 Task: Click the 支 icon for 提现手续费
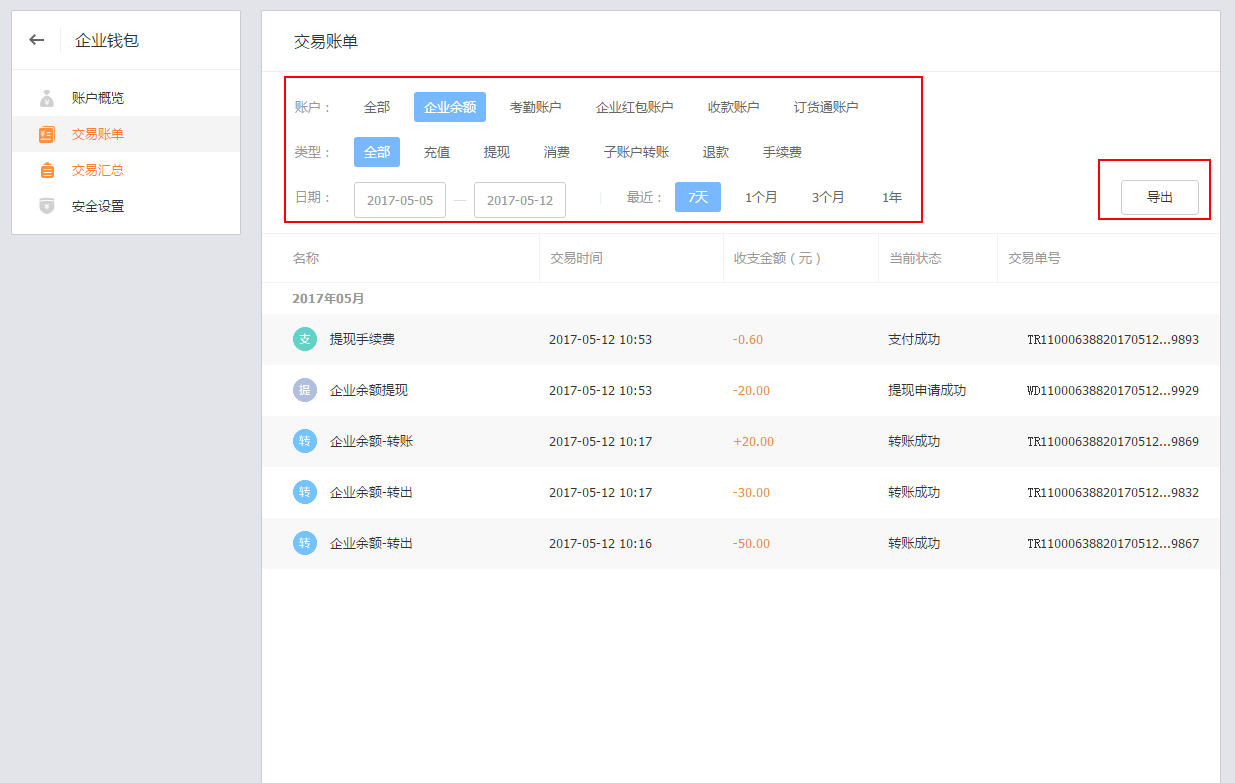coord(305,339)
